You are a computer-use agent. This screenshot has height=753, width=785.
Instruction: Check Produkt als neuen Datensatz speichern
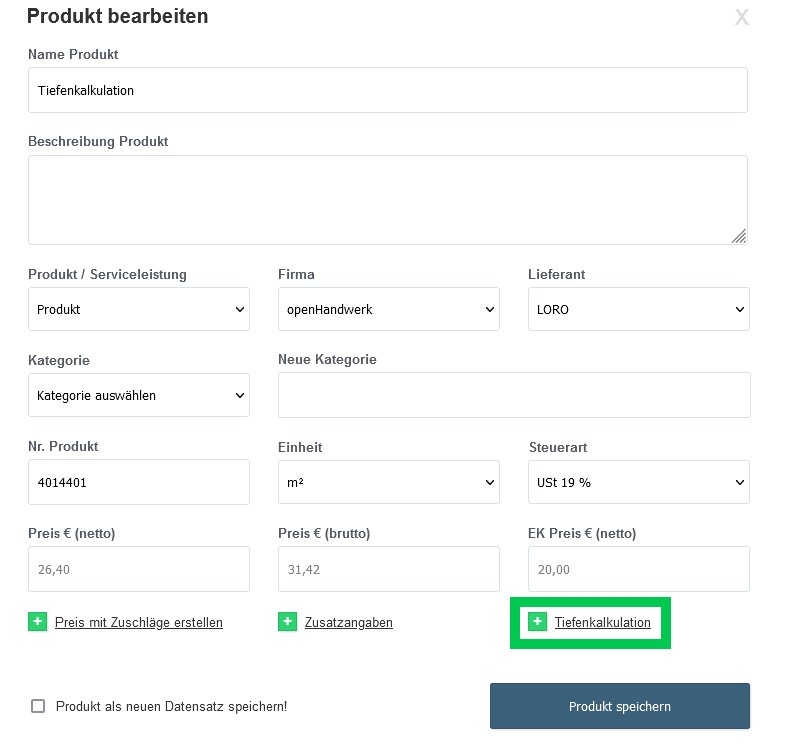[38, 706]
